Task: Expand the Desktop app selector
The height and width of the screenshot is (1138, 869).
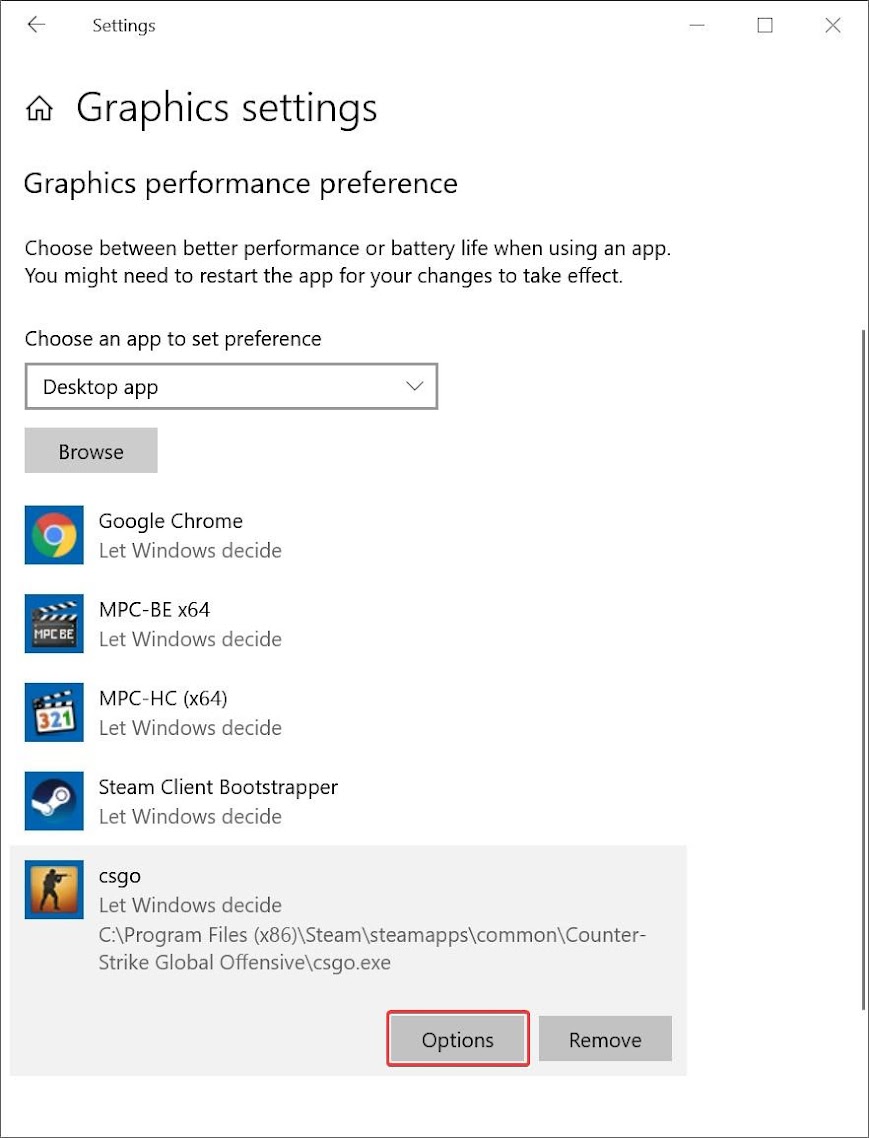Action: click(x=231, y=386)
